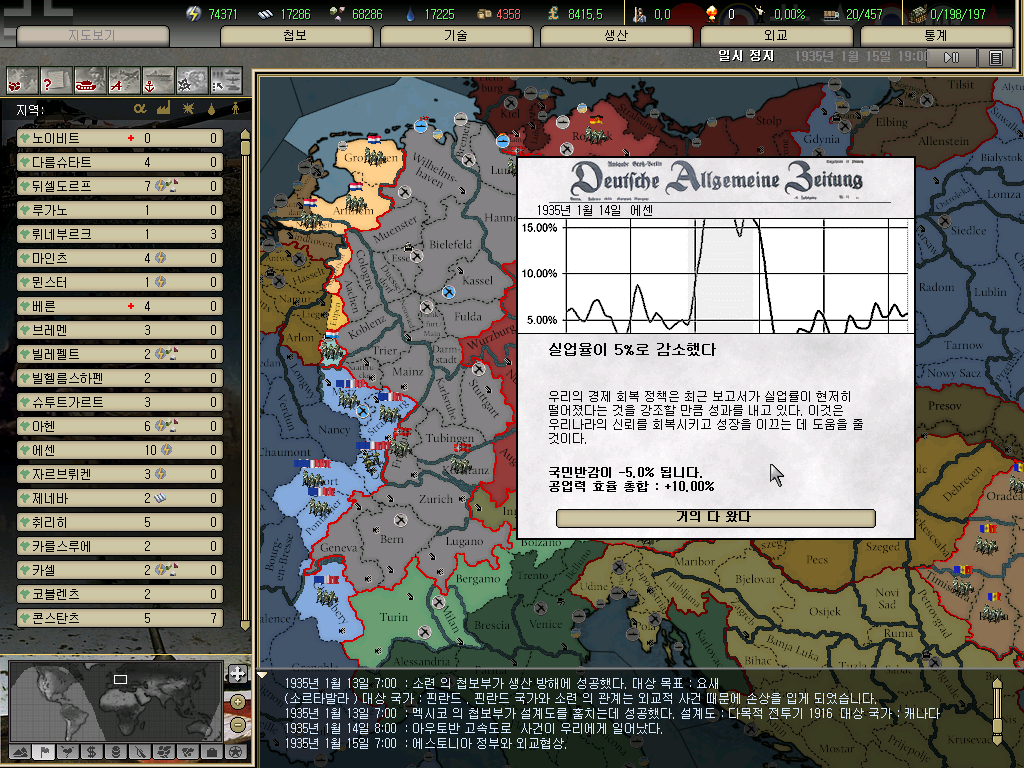Select weather map mode icon
This screenshot has height=768, width=1024.
pos(68,752)
